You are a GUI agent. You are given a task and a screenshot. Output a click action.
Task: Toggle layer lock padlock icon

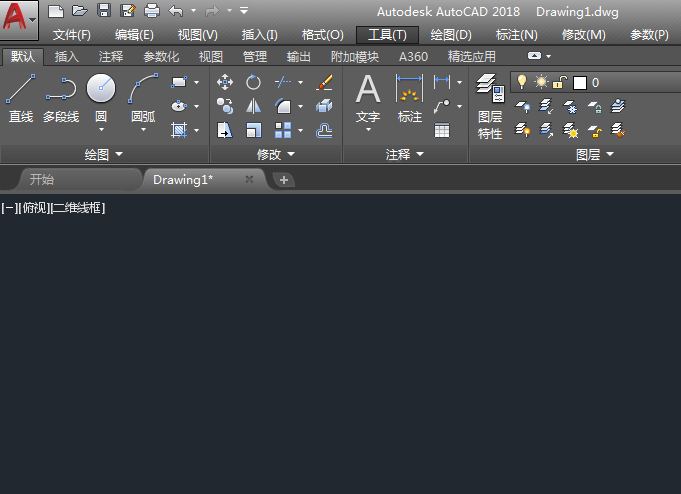560,82
